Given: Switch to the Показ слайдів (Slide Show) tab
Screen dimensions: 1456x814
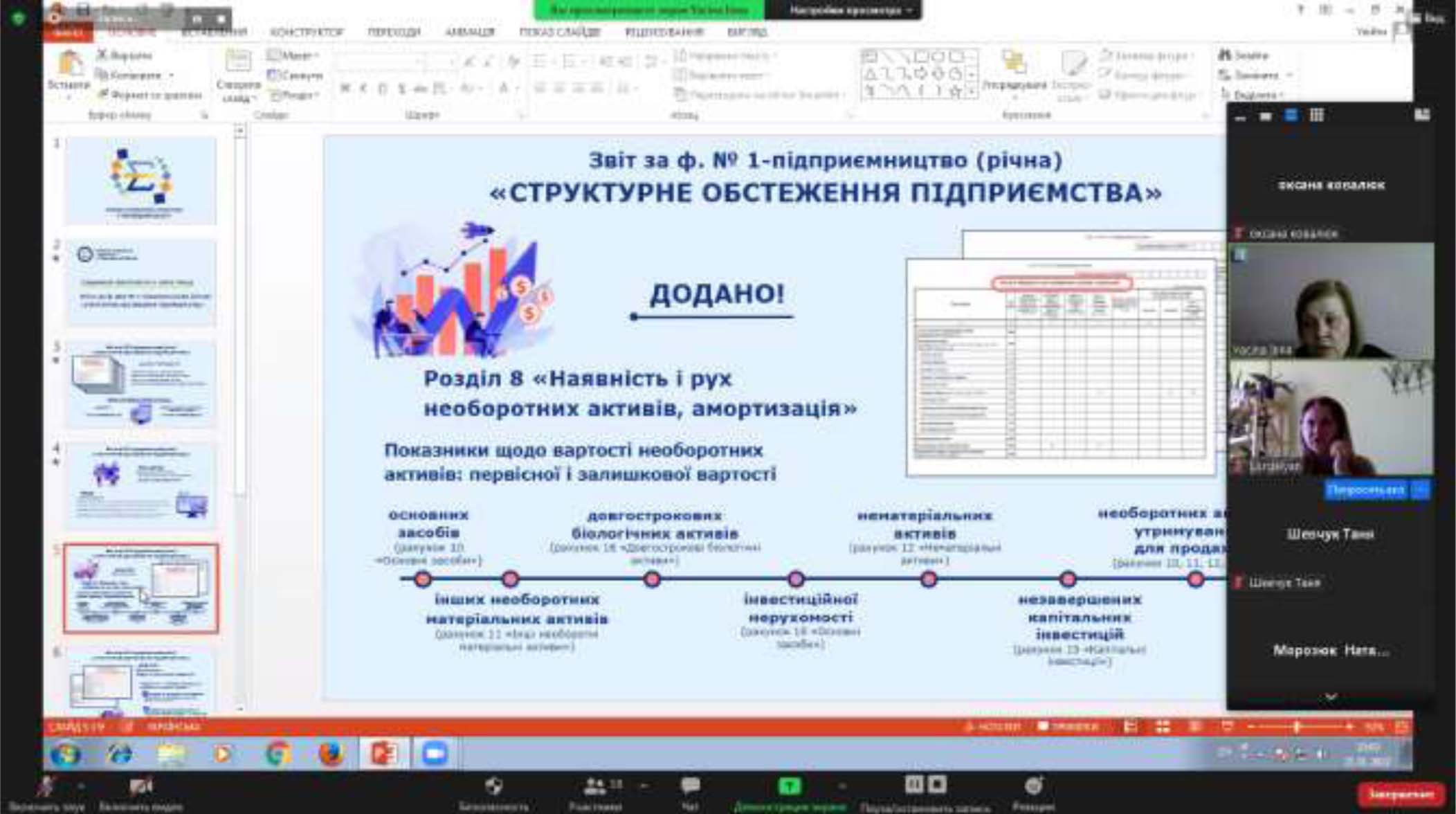Looking at the screenshot, I should pyautogui.click(x=560, y=32).
